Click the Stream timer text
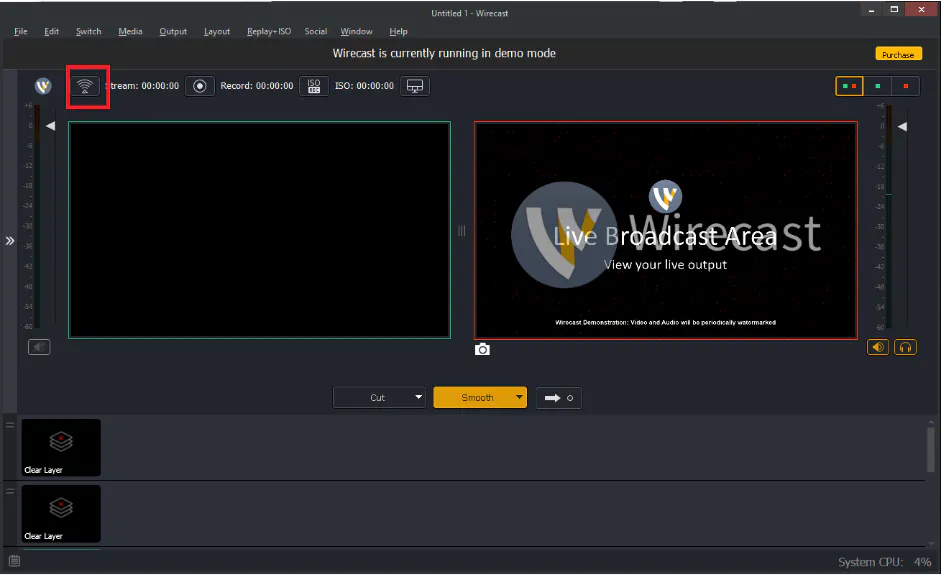 (142, 86)
